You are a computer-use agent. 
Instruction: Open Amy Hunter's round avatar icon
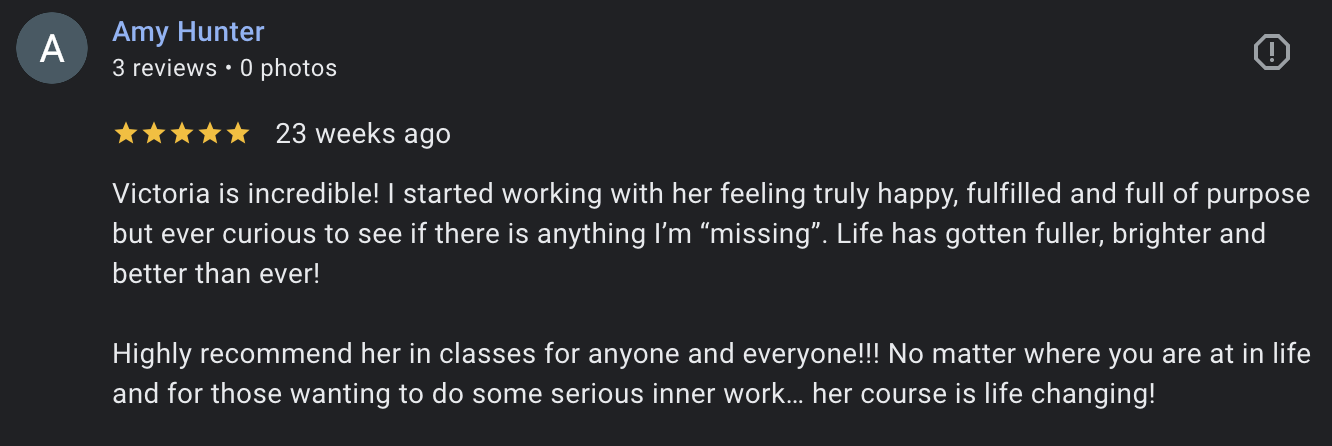pyautogui.click(x=52, y=50)
